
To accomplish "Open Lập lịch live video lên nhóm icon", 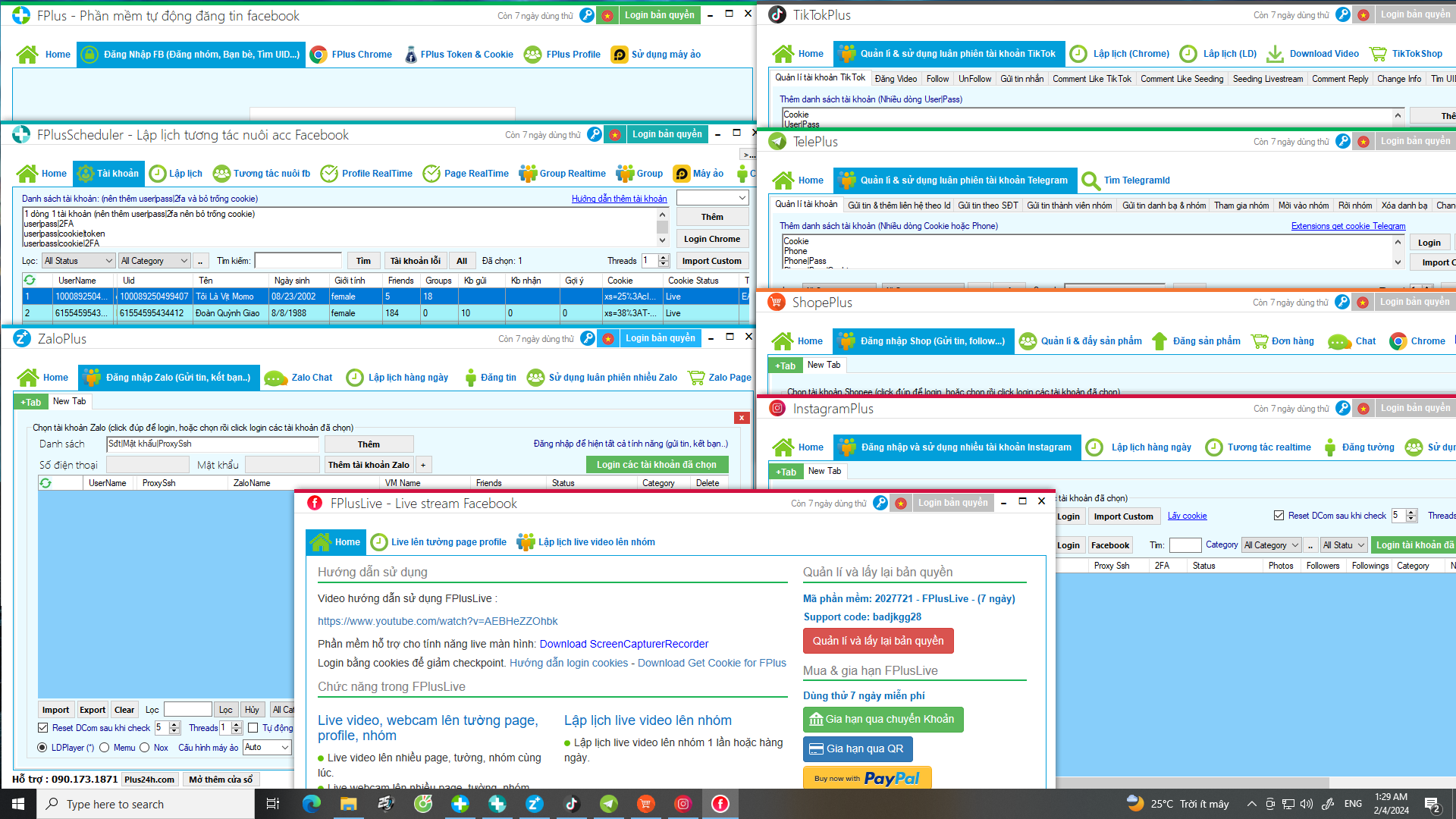I will point(526,542).
